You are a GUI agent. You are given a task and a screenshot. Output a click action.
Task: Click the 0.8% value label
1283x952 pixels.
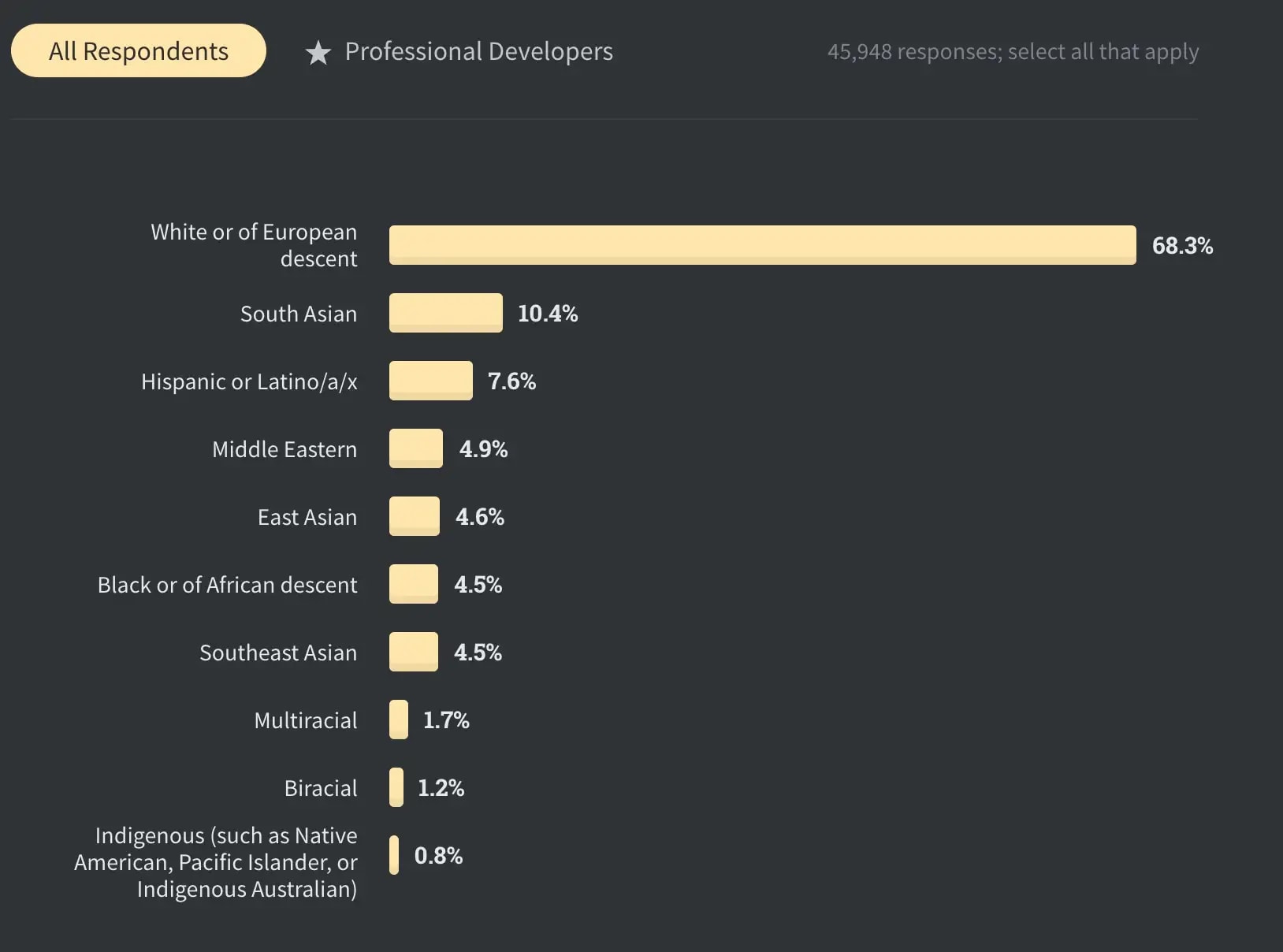tap(438, 855)
